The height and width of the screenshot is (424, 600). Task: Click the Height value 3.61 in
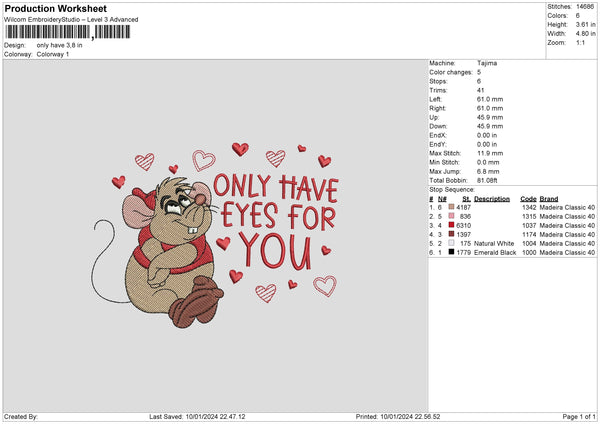(585, 24)
